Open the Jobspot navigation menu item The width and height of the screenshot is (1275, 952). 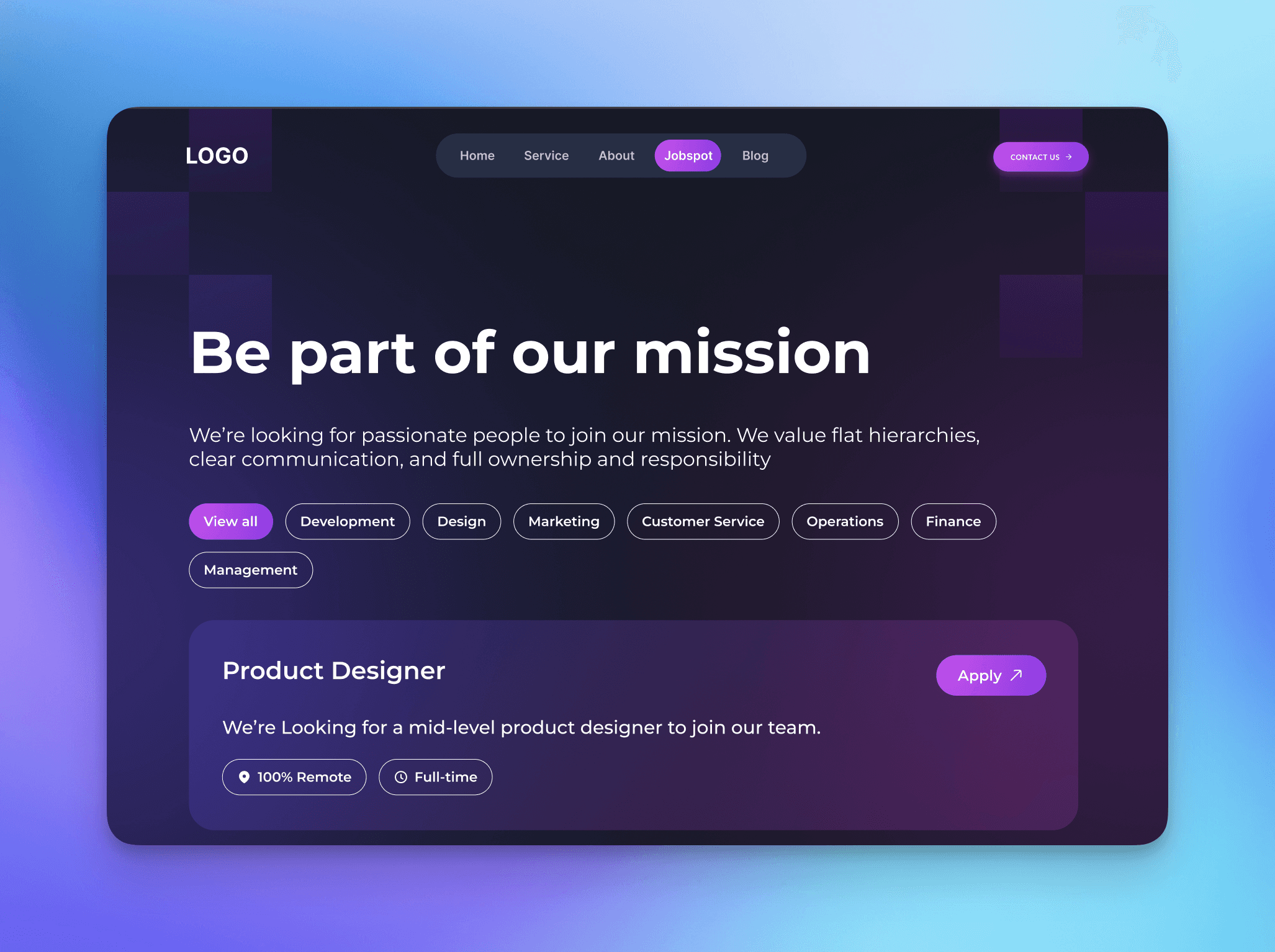click(x=688, y=155)
